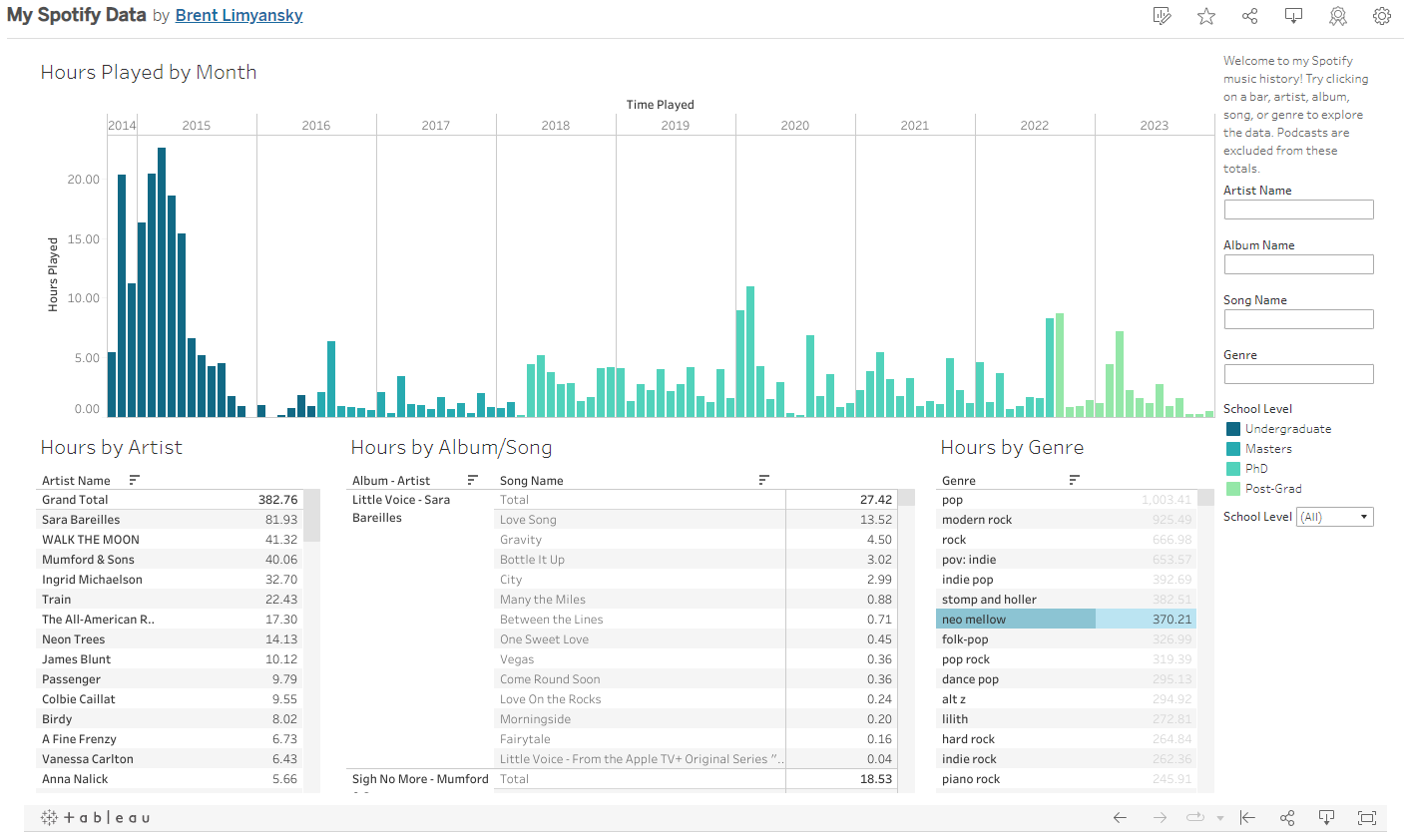Click the share icon in top header
Viewport: 1408px width, 840px height.
coord(1249,16)
